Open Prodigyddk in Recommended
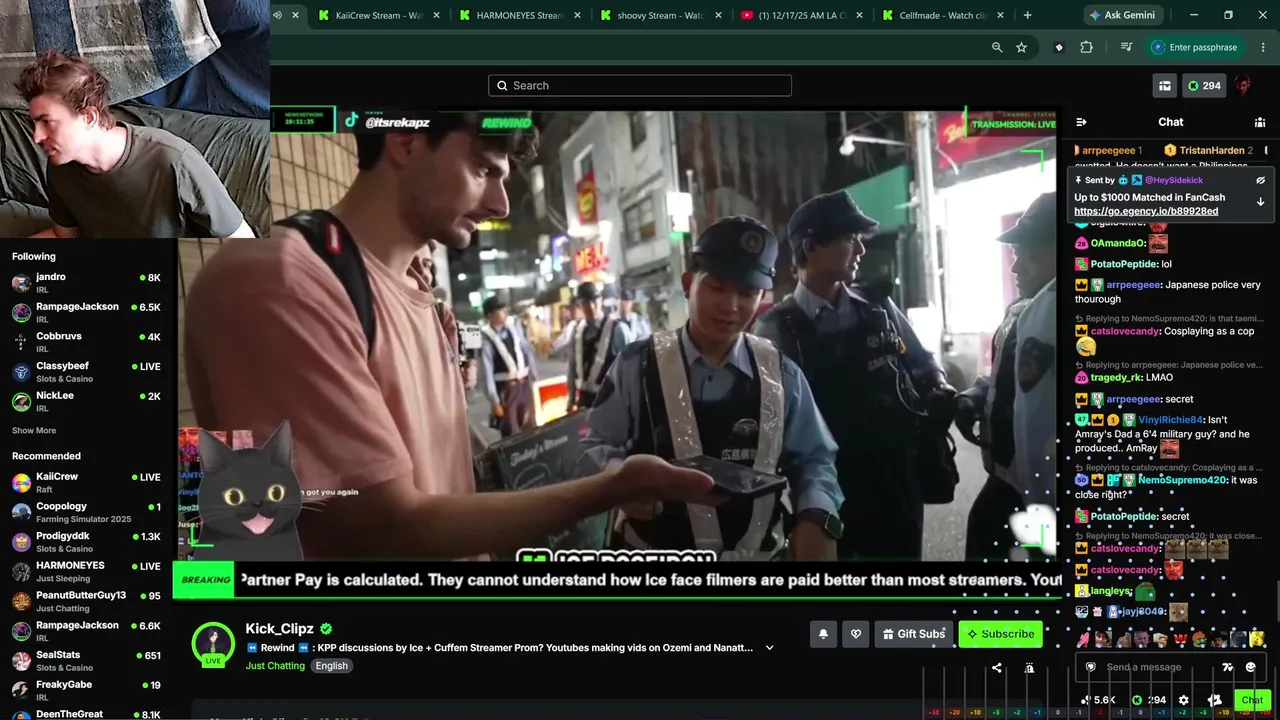This screenshot has width=1280, height=720. tap(86, 542)
